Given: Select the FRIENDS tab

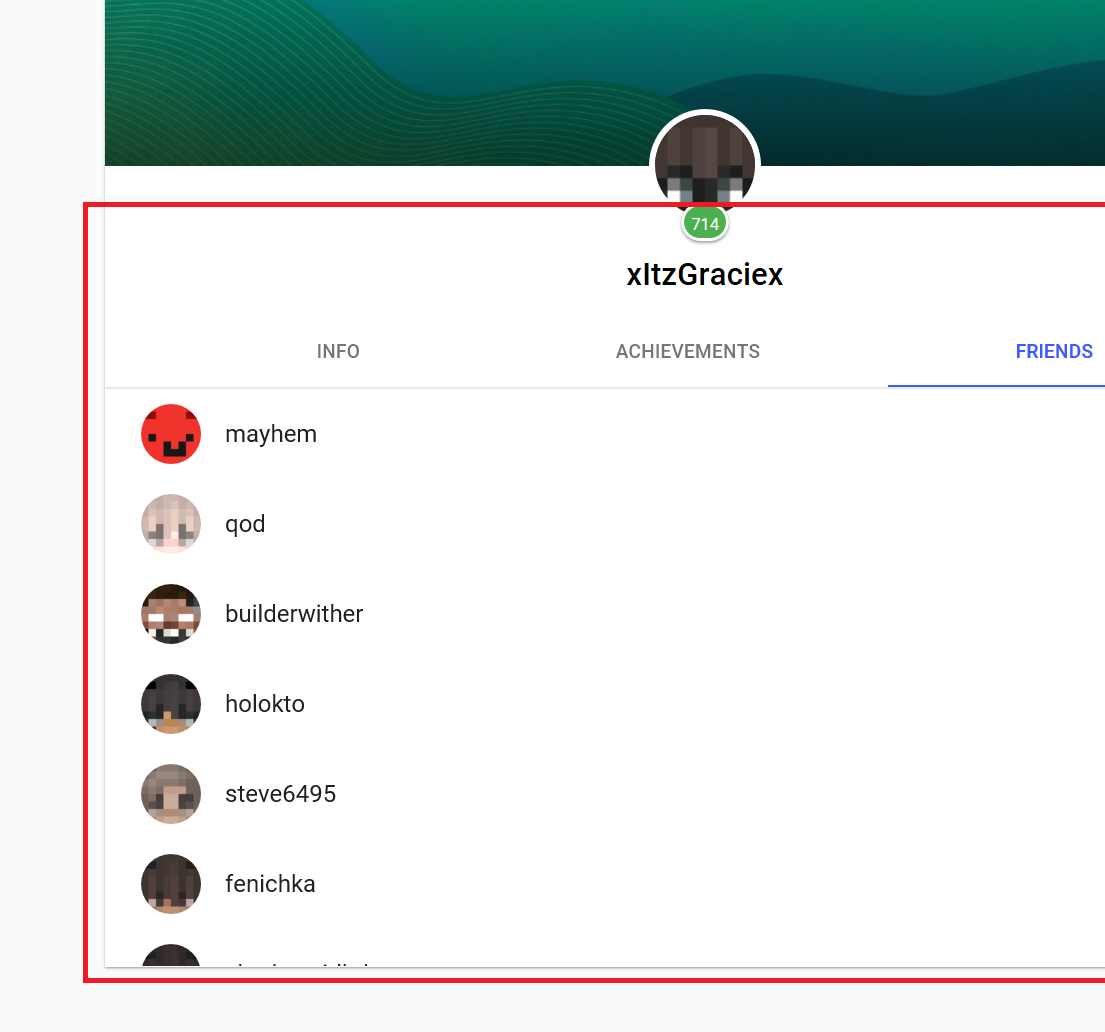Looking at the screenshot, I should [1054, 351].
